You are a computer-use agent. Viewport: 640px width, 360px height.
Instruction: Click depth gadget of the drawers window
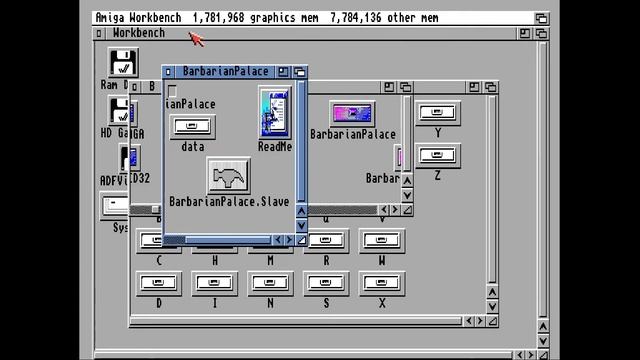tap(490, 87)
